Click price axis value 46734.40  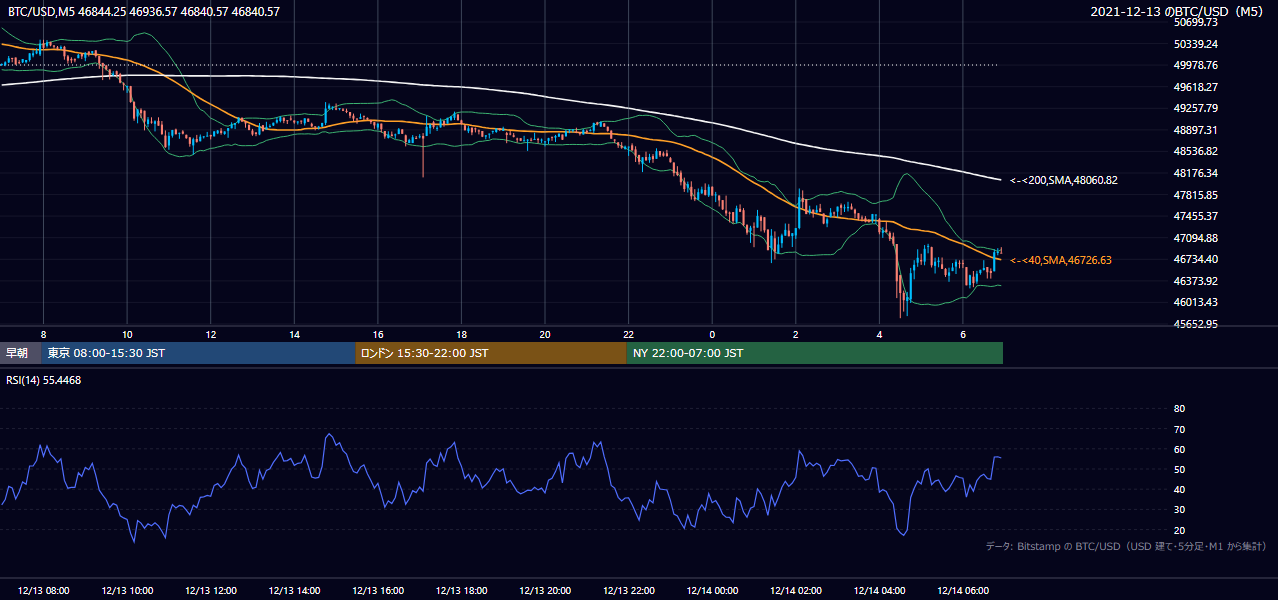point(1196,259)
